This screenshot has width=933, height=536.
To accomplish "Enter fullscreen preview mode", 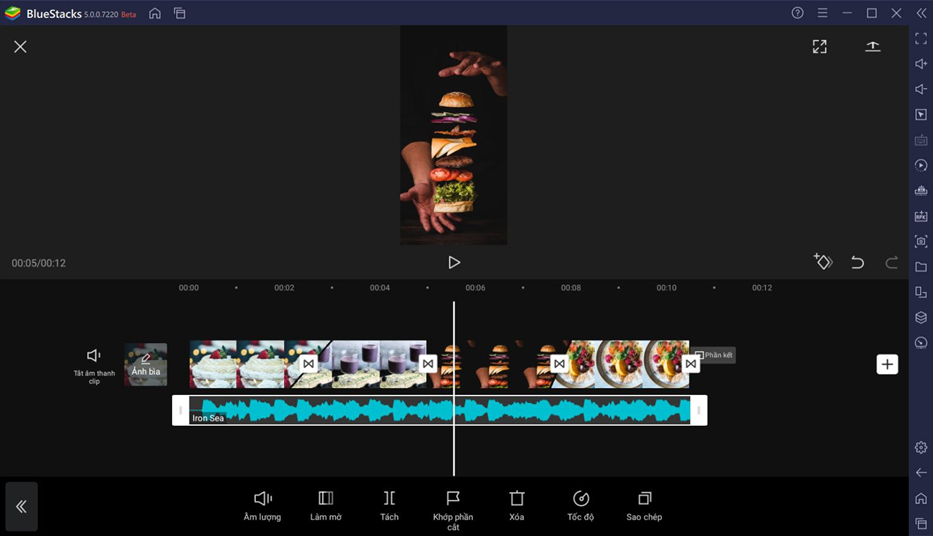I will (x=819, y=46).
